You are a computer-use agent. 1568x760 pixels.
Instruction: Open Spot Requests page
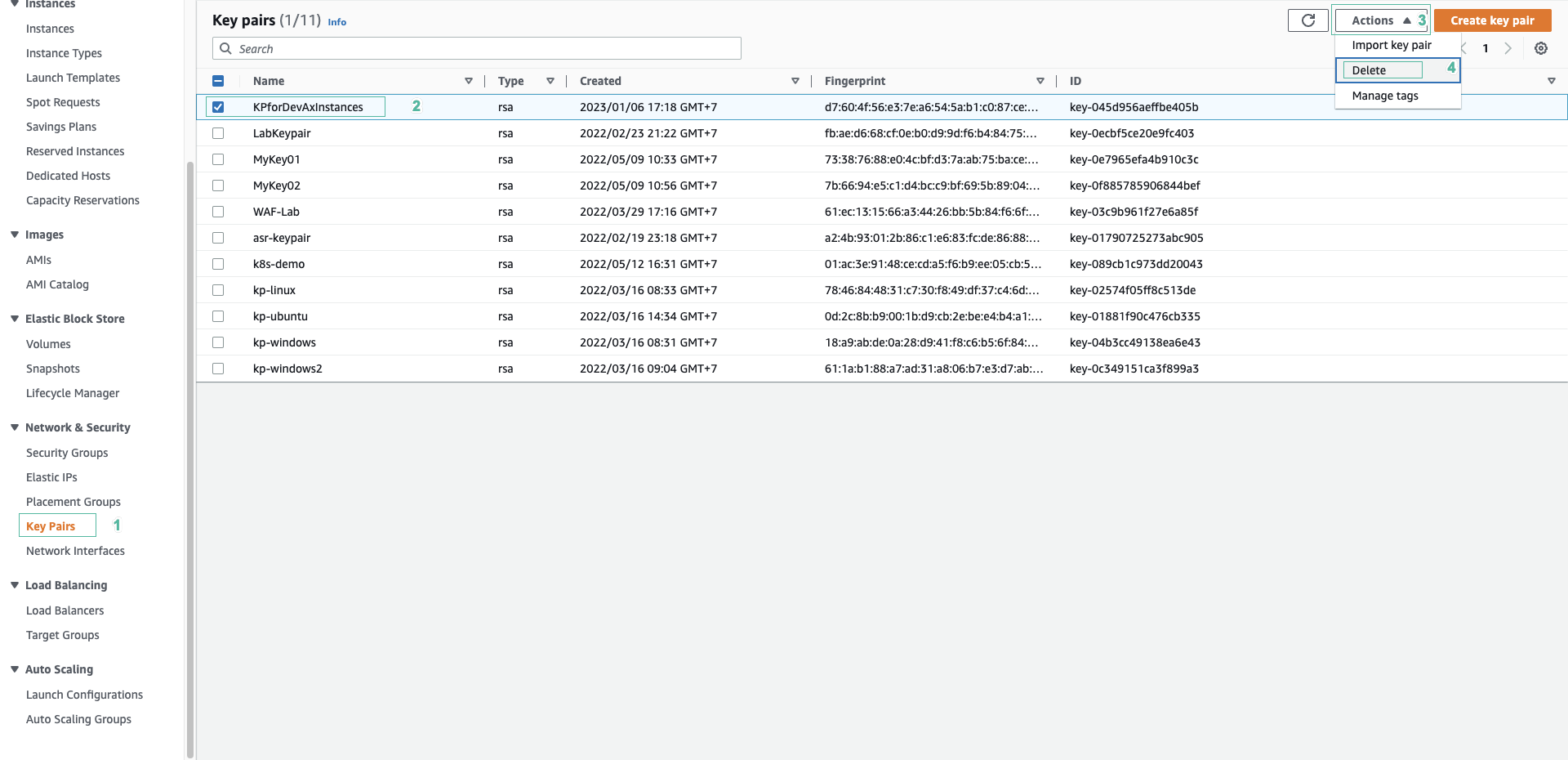(63, 102)
